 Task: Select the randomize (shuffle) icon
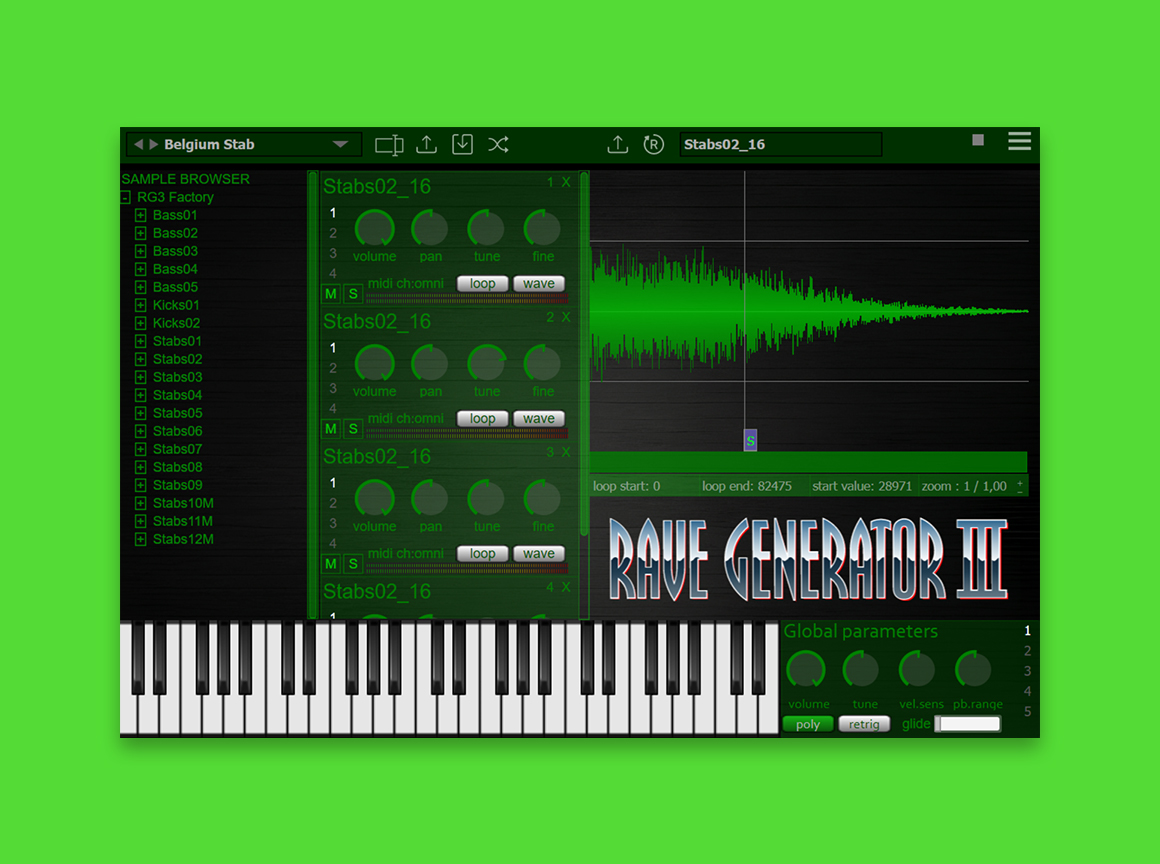pyautogui.click(x=498, y=144)
